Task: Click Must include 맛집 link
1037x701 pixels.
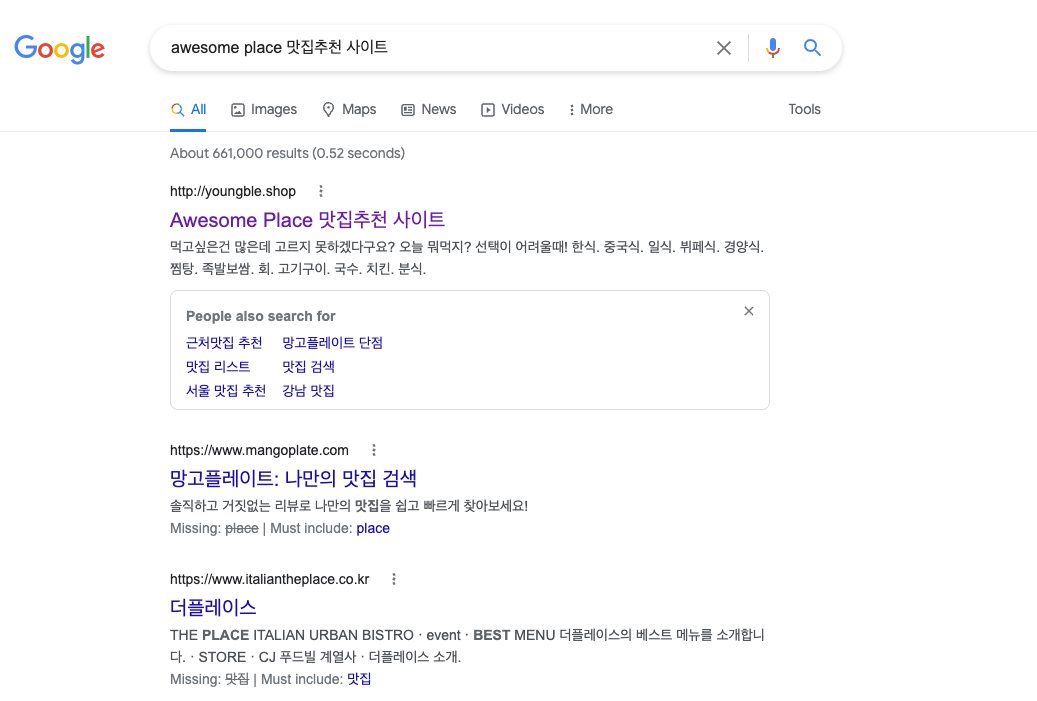Action: pos(359,679)
